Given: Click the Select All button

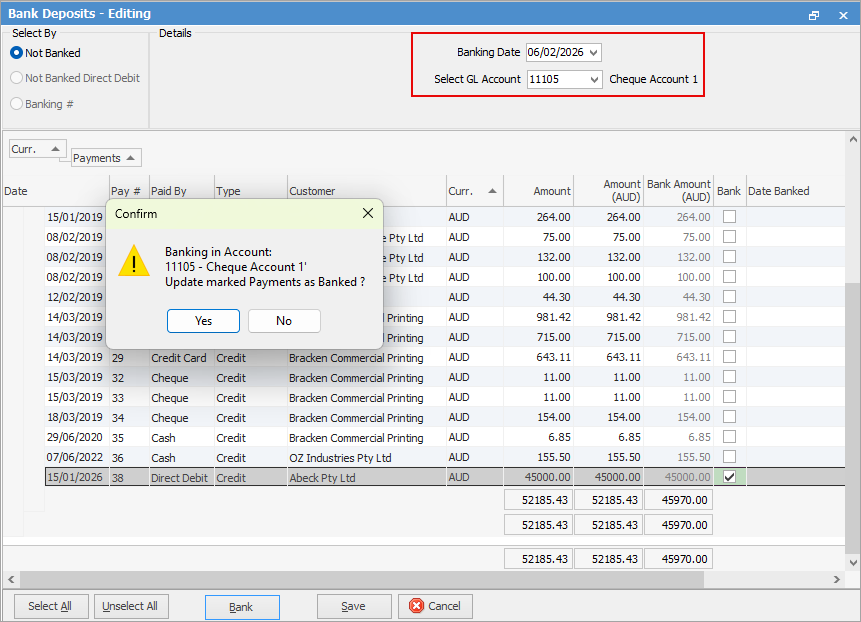Looking at the screenshot, I should pos(50,606).
